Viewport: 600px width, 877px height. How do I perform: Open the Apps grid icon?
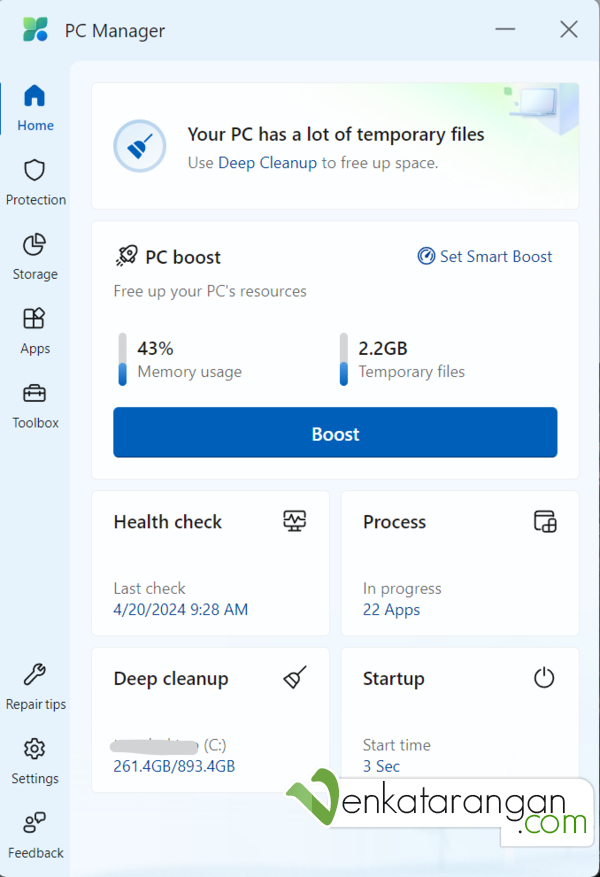(x=35, y=319)
